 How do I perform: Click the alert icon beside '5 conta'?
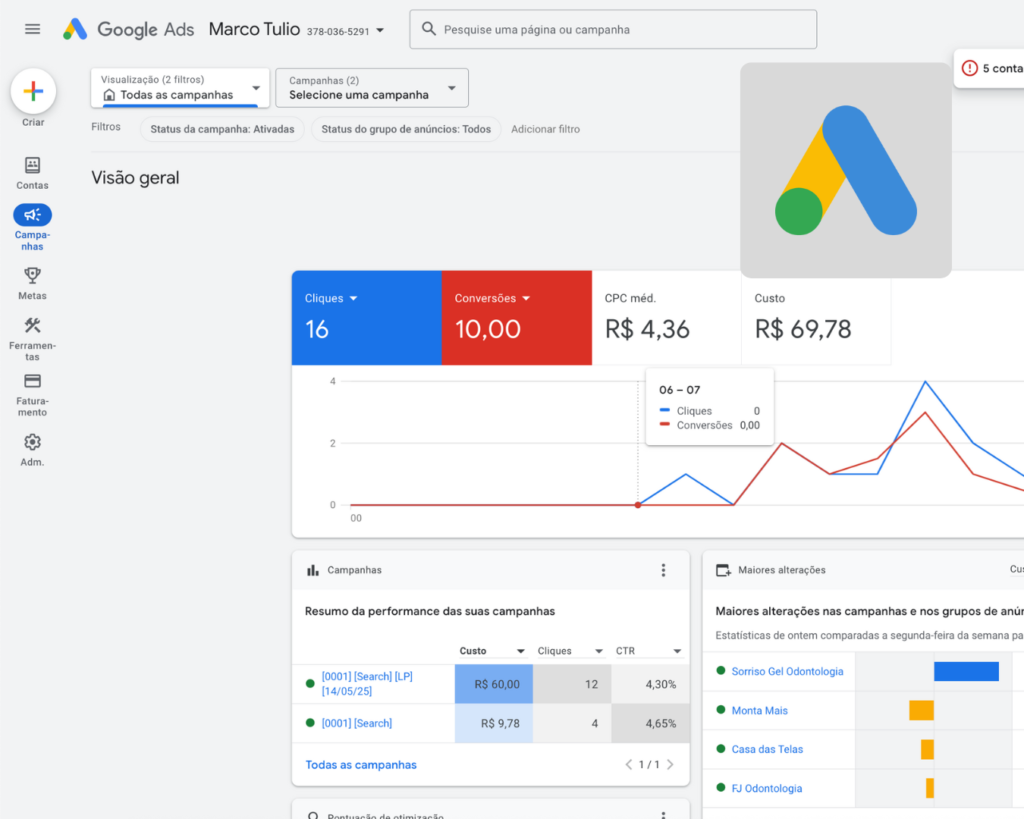coord(970,68)
